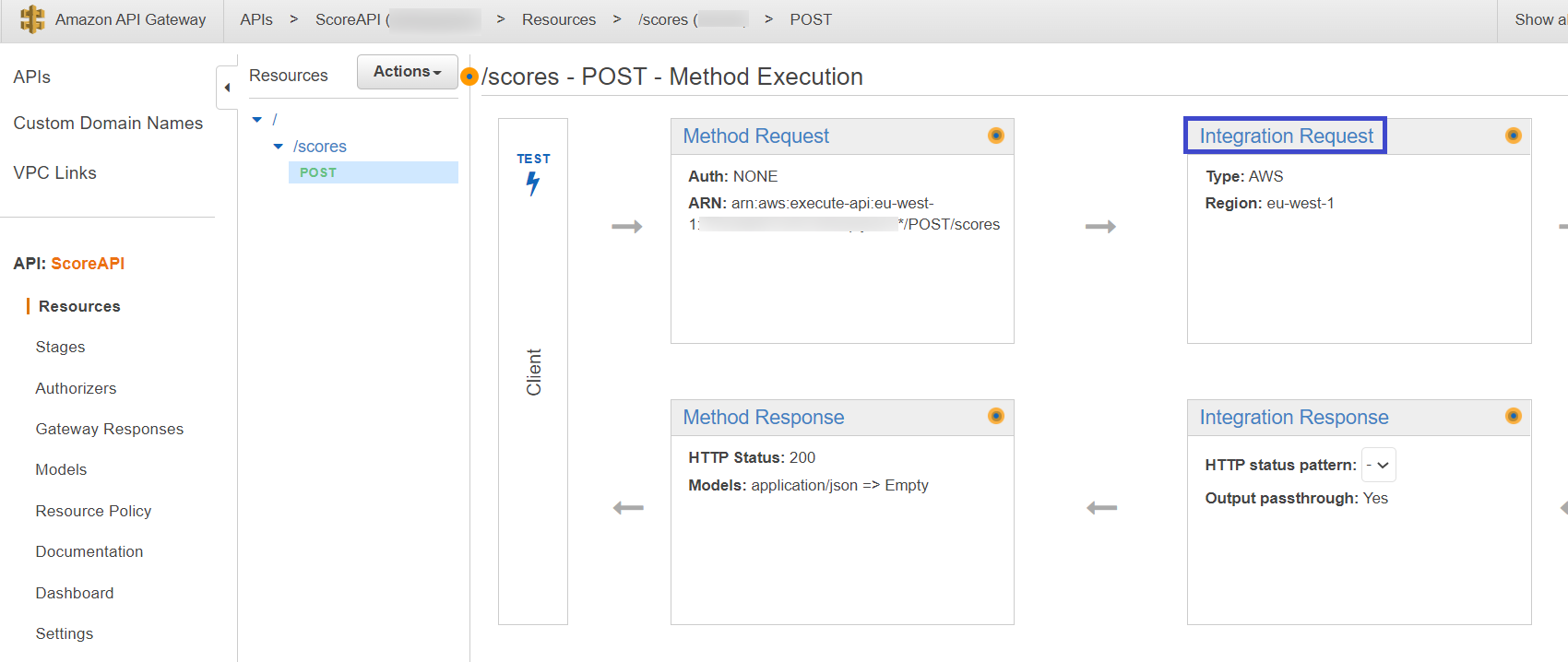Click /scores in the breadcrumb bar

point(663,19)
